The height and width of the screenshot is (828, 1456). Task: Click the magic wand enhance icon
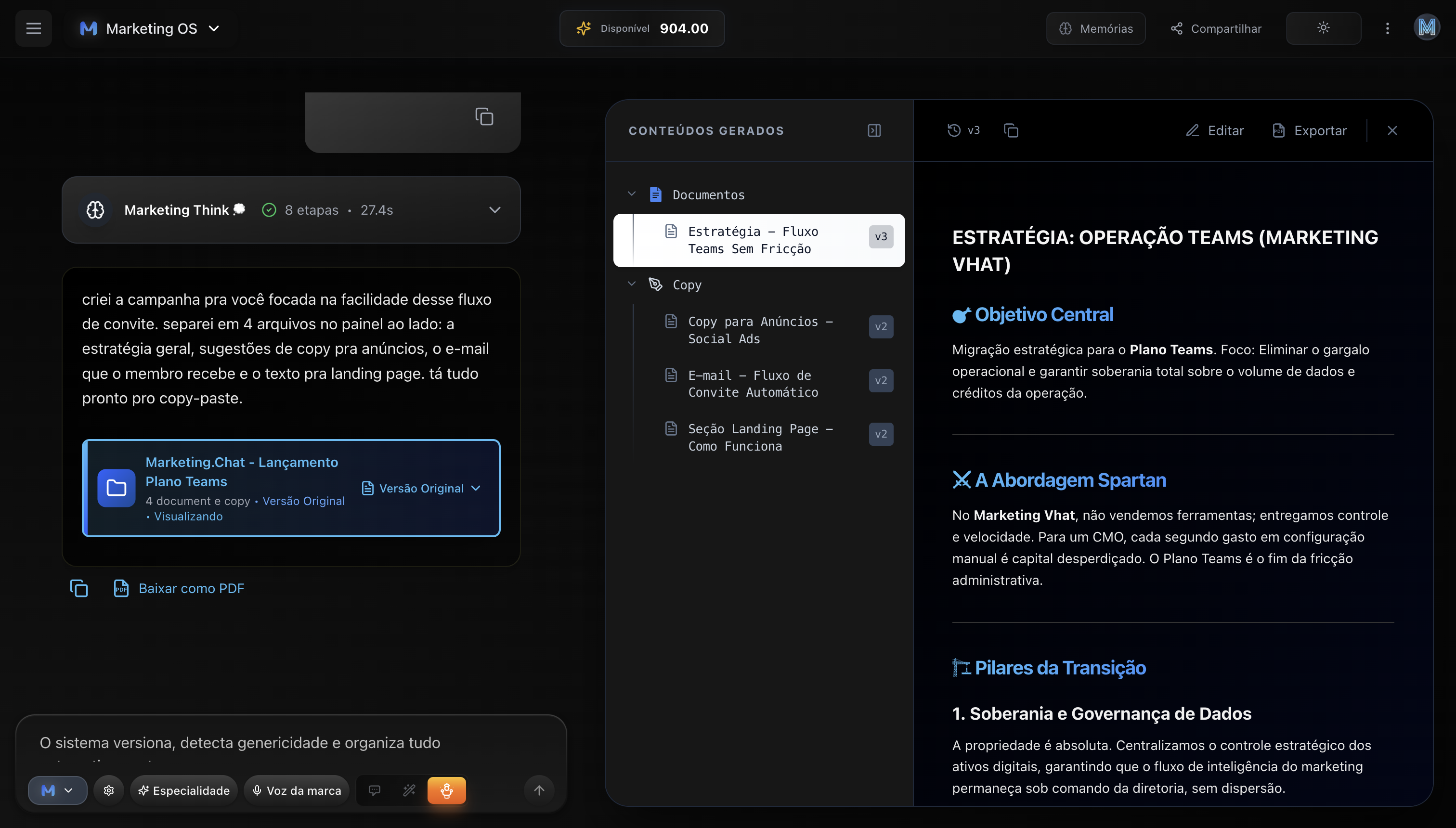(x=409, y=790)
